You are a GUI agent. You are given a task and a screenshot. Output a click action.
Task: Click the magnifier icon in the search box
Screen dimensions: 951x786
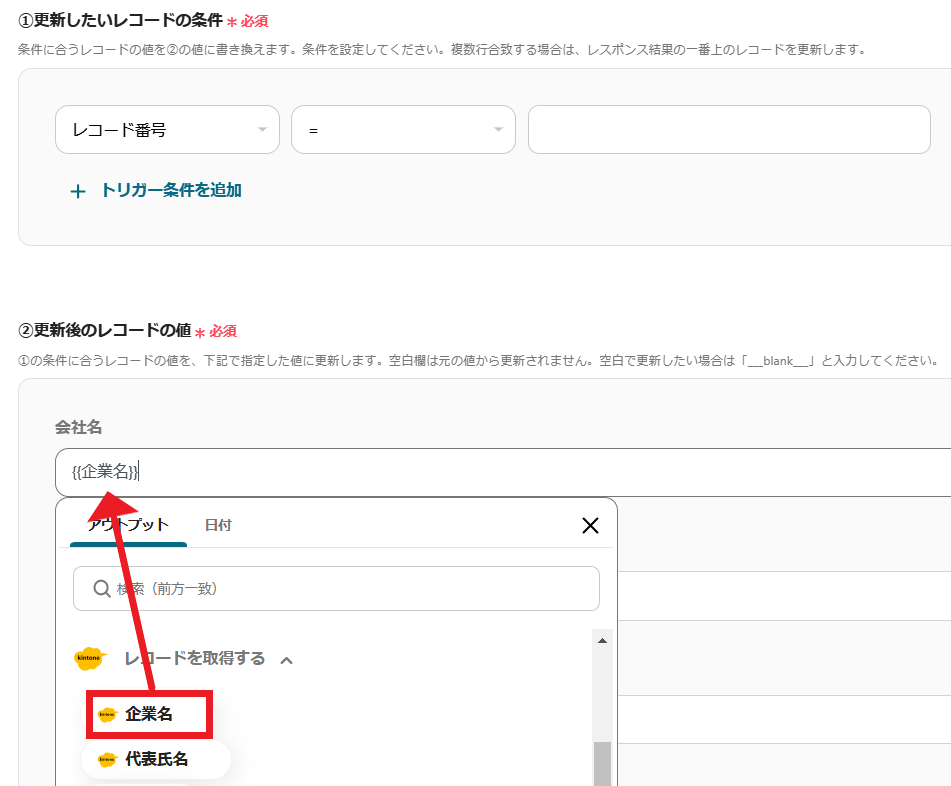click(x=101, y=589)
